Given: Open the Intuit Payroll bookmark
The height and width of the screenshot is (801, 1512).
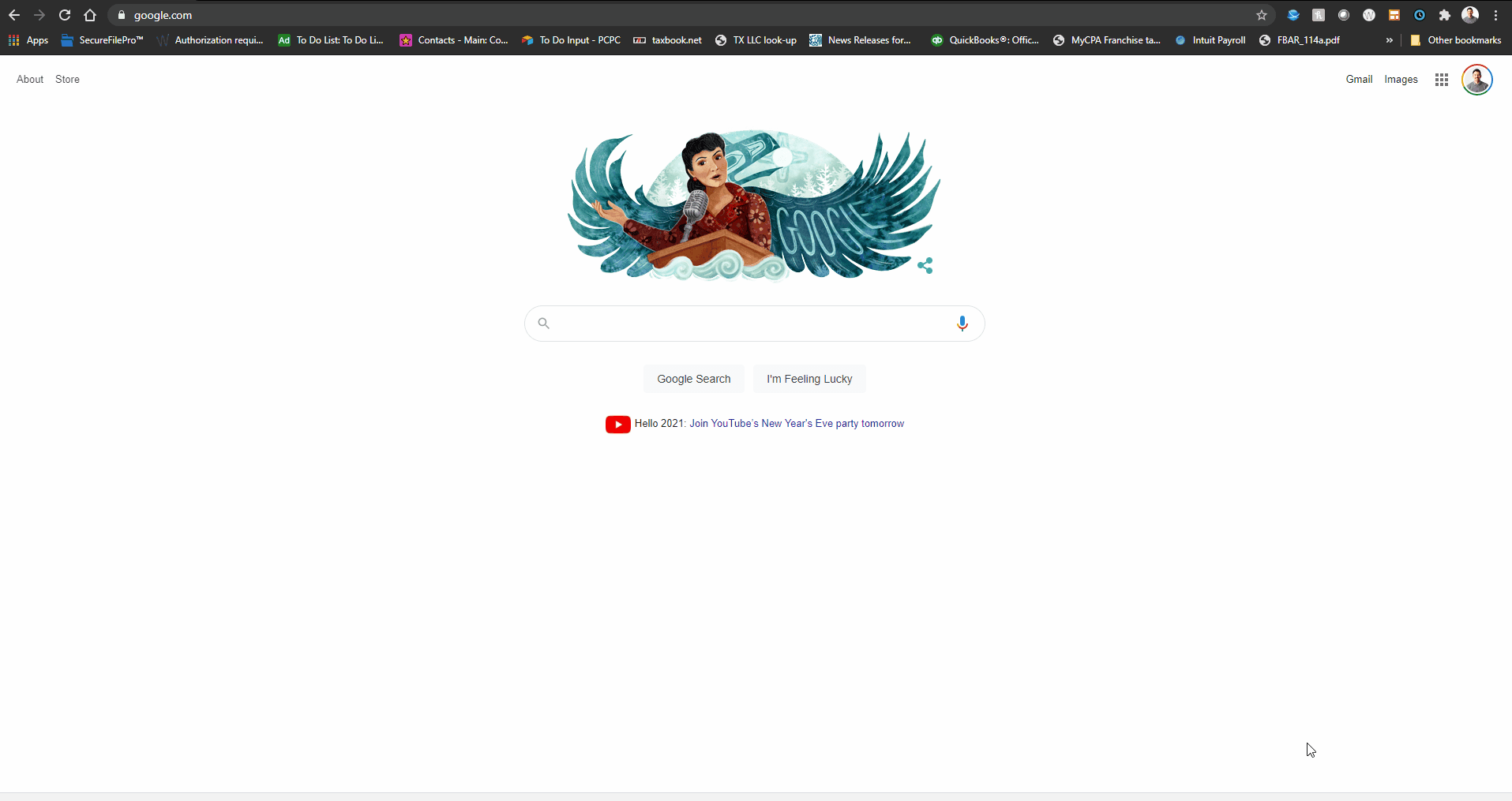Looking at the screenshot, I should click(x=1210, y=40).
